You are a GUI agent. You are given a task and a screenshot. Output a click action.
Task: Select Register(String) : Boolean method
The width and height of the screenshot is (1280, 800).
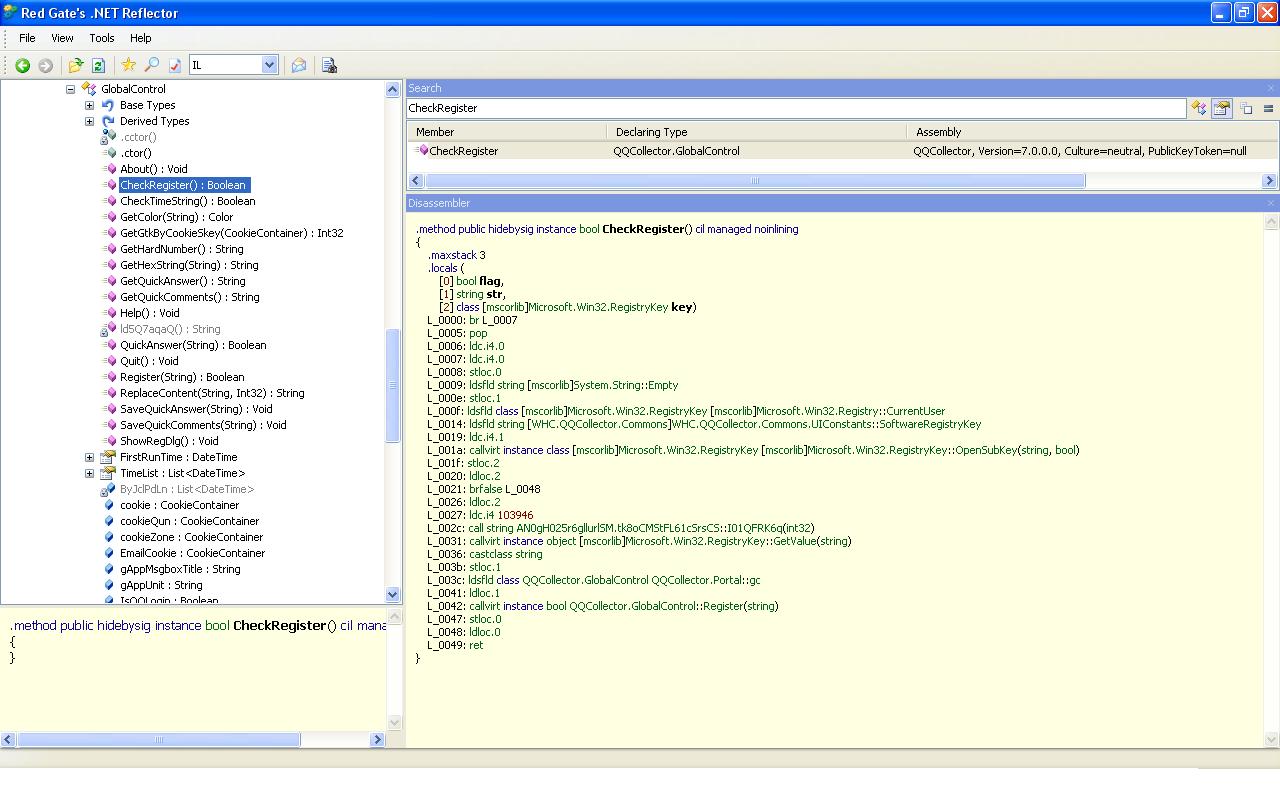click(x=182, y=377)
